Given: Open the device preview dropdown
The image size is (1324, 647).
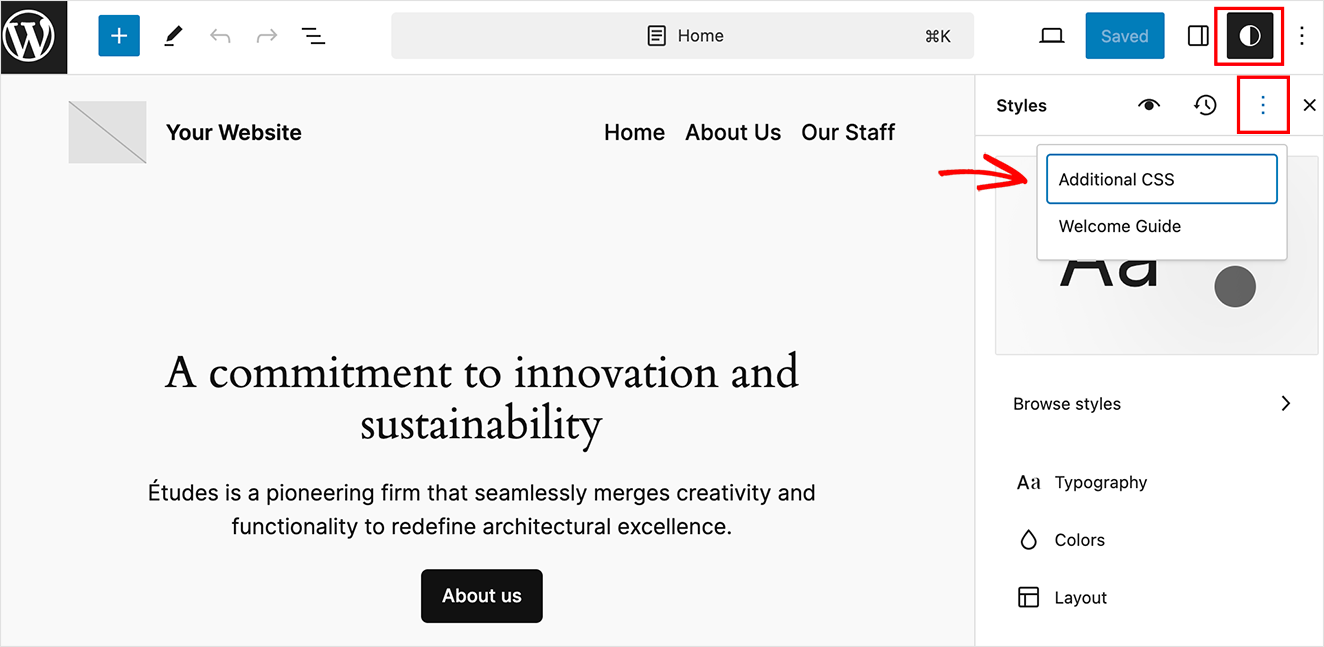Looking at the screenshot, I should 1051,35.
